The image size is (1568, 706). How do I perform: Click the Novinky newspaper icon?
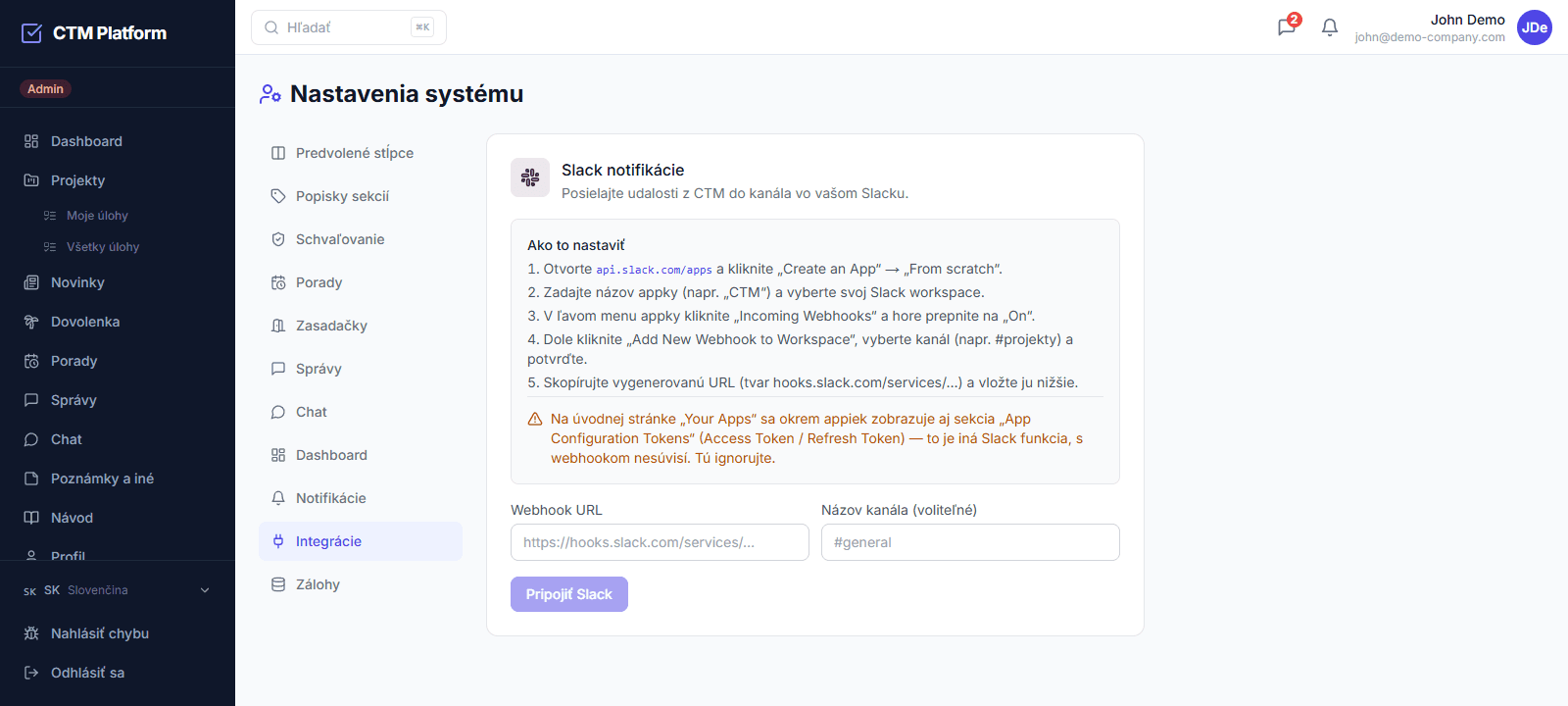31,282
